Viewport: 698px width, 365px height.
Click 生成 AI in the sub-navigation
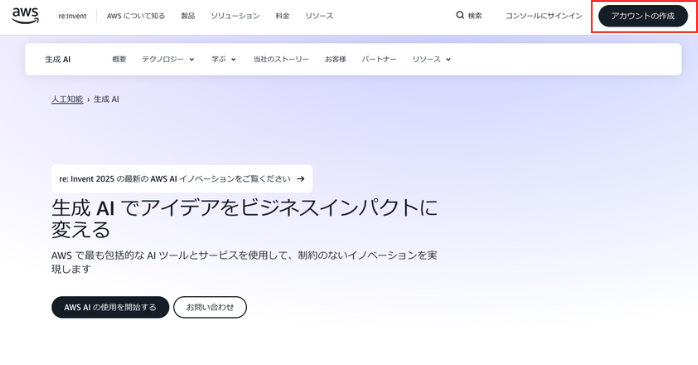click(58, 59)
